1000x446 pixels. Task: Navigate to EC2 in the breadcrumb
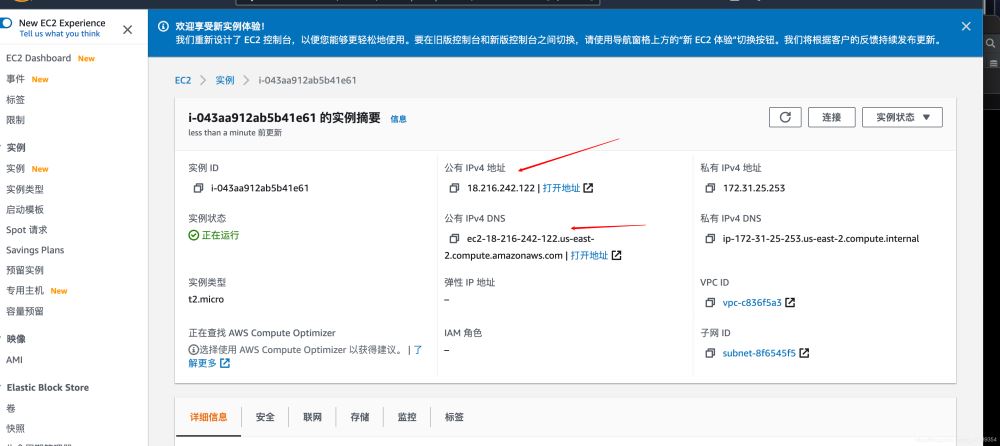point(183,80)
